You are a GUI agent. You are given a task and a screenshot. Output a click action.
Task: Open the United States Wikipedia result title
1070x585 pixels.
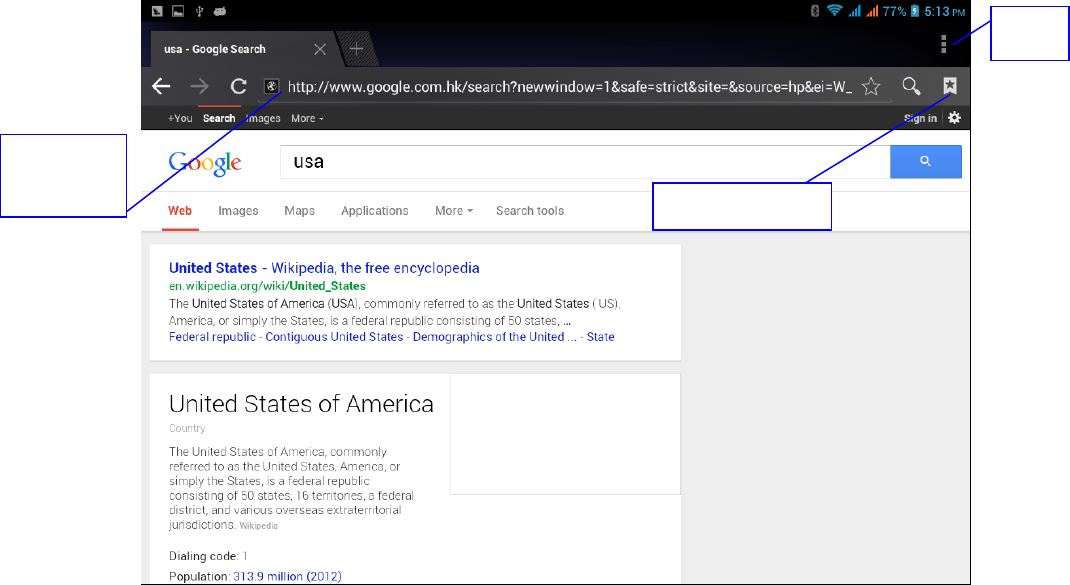pos(324,268)
